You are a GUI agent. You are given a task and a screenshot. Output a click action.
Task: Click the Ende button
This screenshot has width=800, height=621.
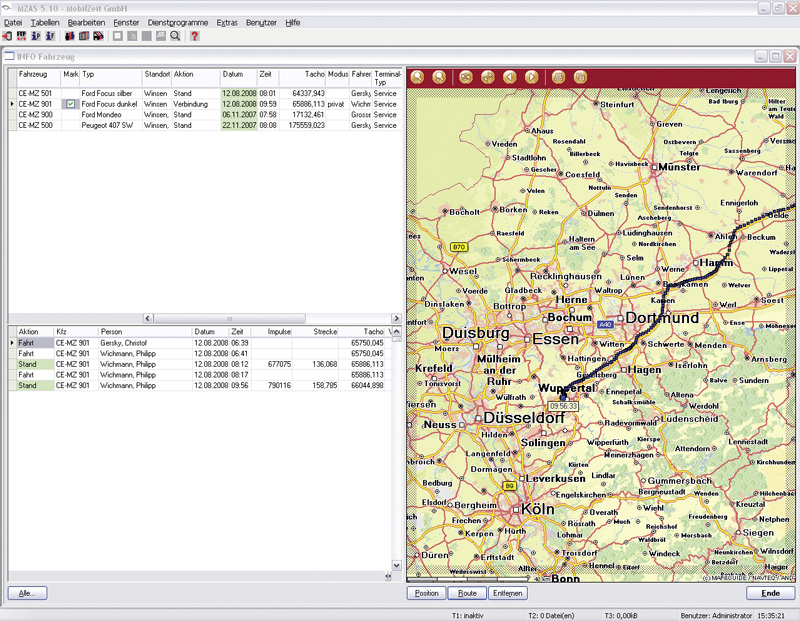tap(770, 593)
